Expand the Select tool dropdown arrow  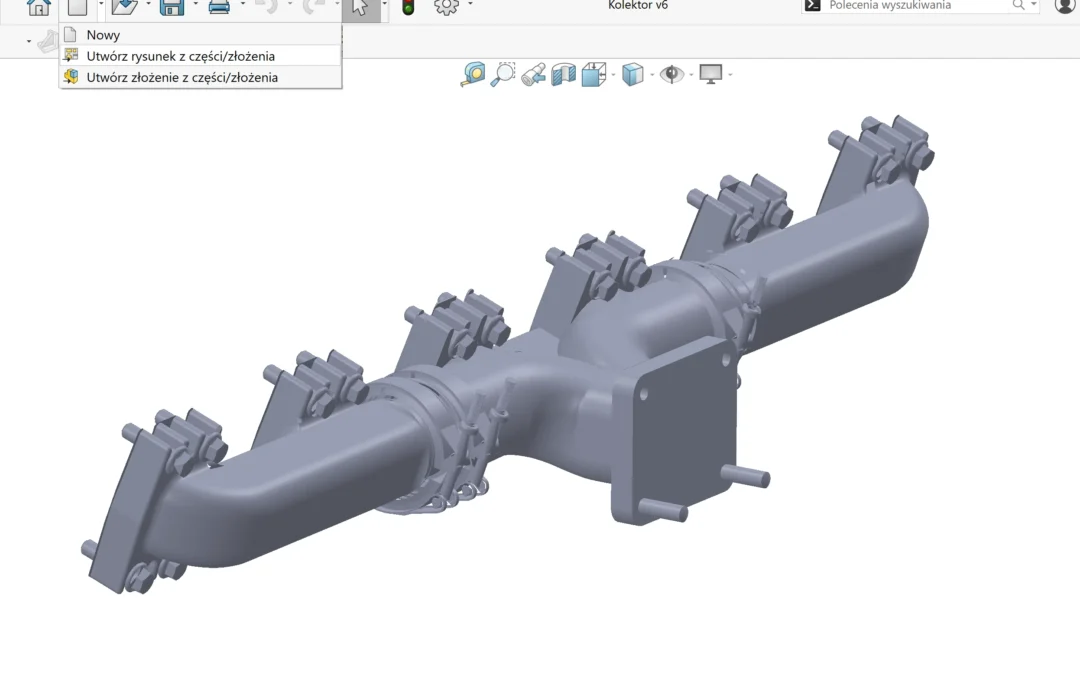384,5
